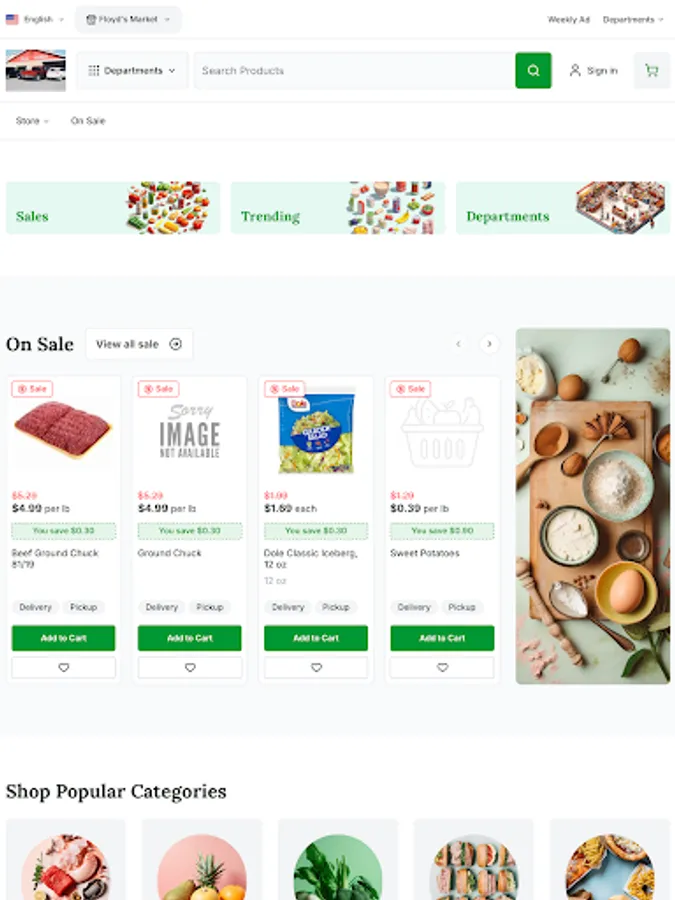This screenshot has width=675, height=900.
Task: Click the store logo image
Action: (36, 71)
